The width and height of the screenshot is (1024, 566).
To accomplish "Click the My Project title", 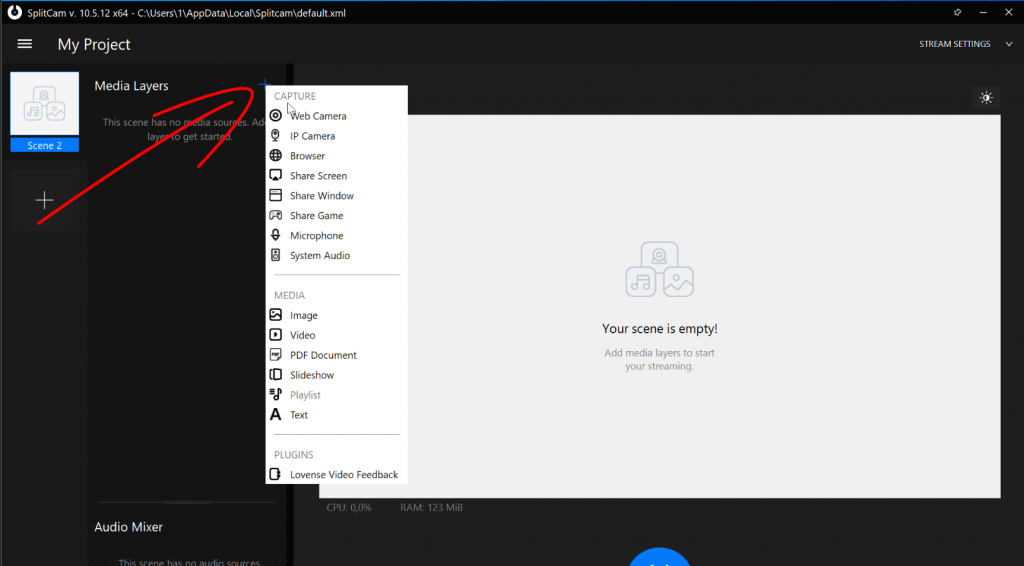I will (x=94, y=44).
